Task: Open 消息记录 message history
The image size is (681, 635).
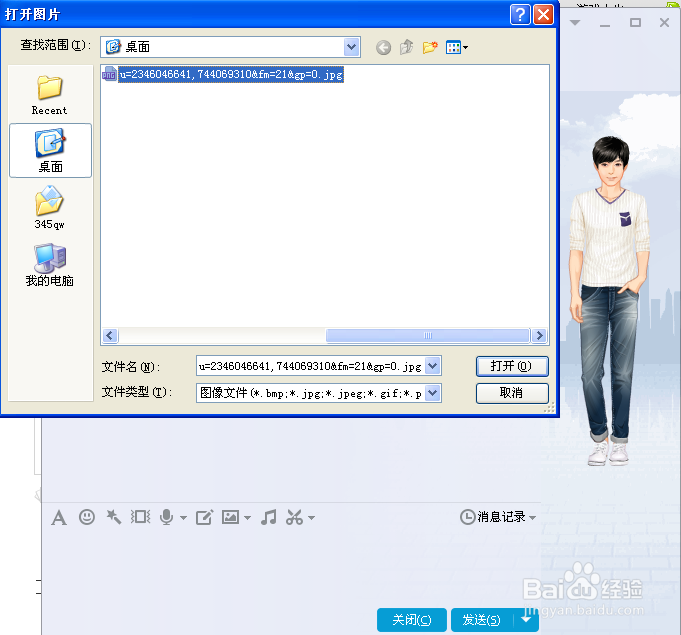Action: click(x=498, y=517)
